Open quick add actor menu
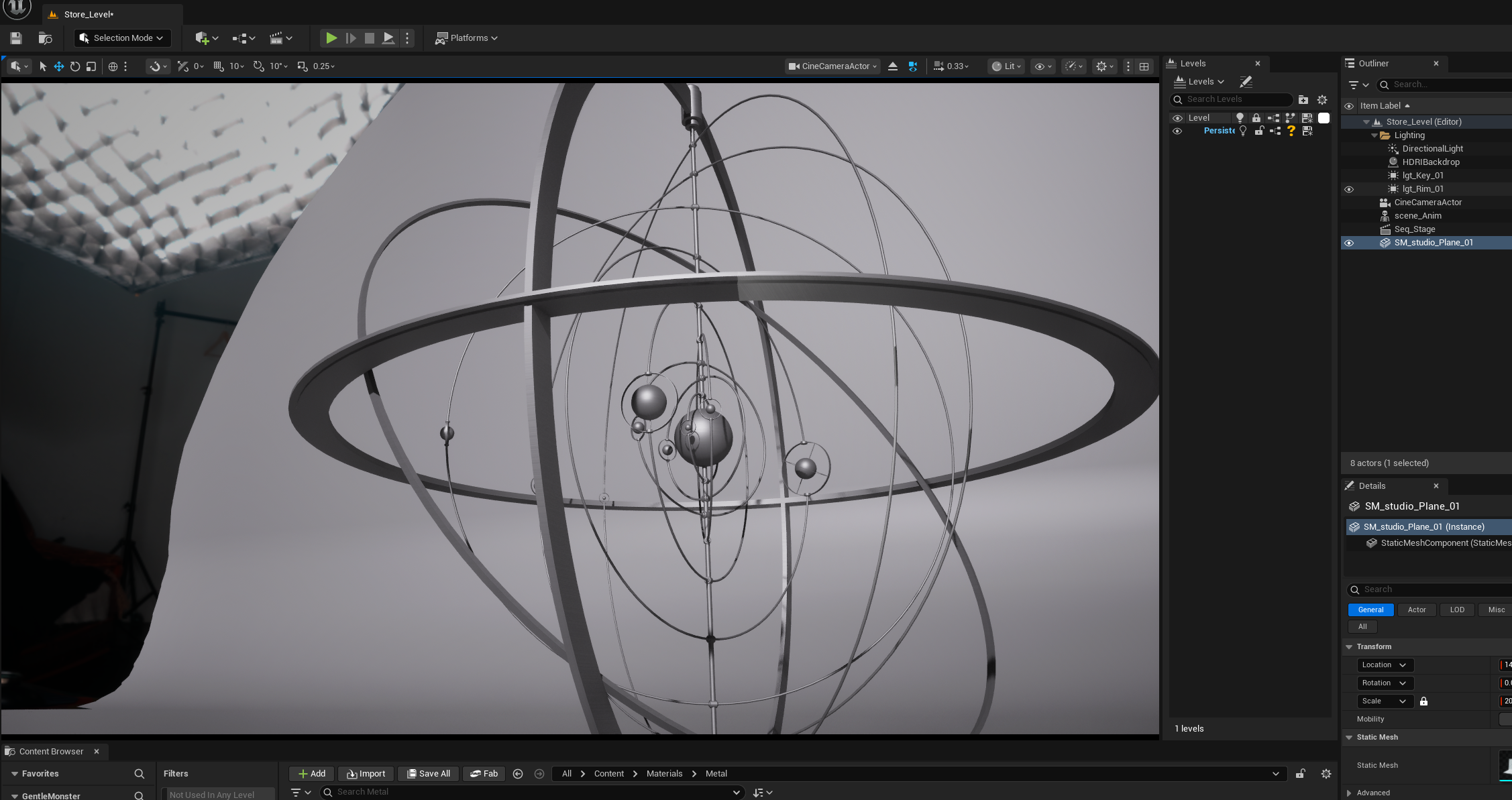1512x800 pixels. [205, 38]
